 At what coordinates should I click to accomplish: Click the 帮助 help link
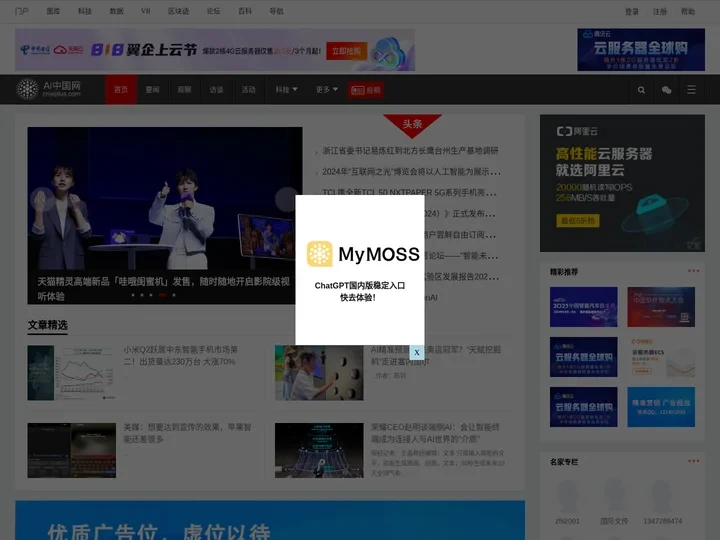click(688, 11)
